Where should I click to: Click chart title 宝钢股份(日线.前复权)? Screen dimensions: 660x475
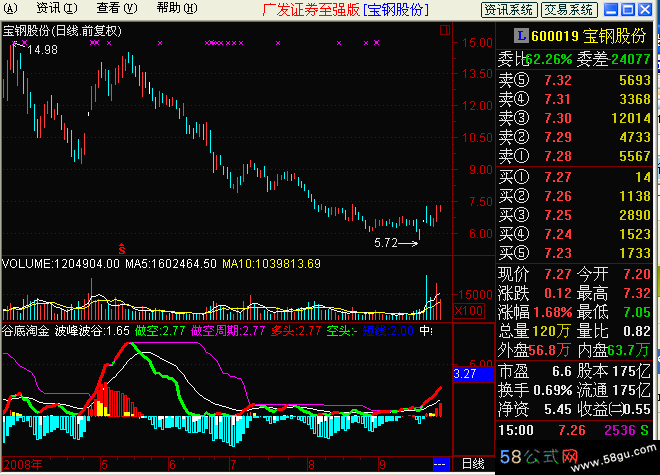click(x=62, y=31)
